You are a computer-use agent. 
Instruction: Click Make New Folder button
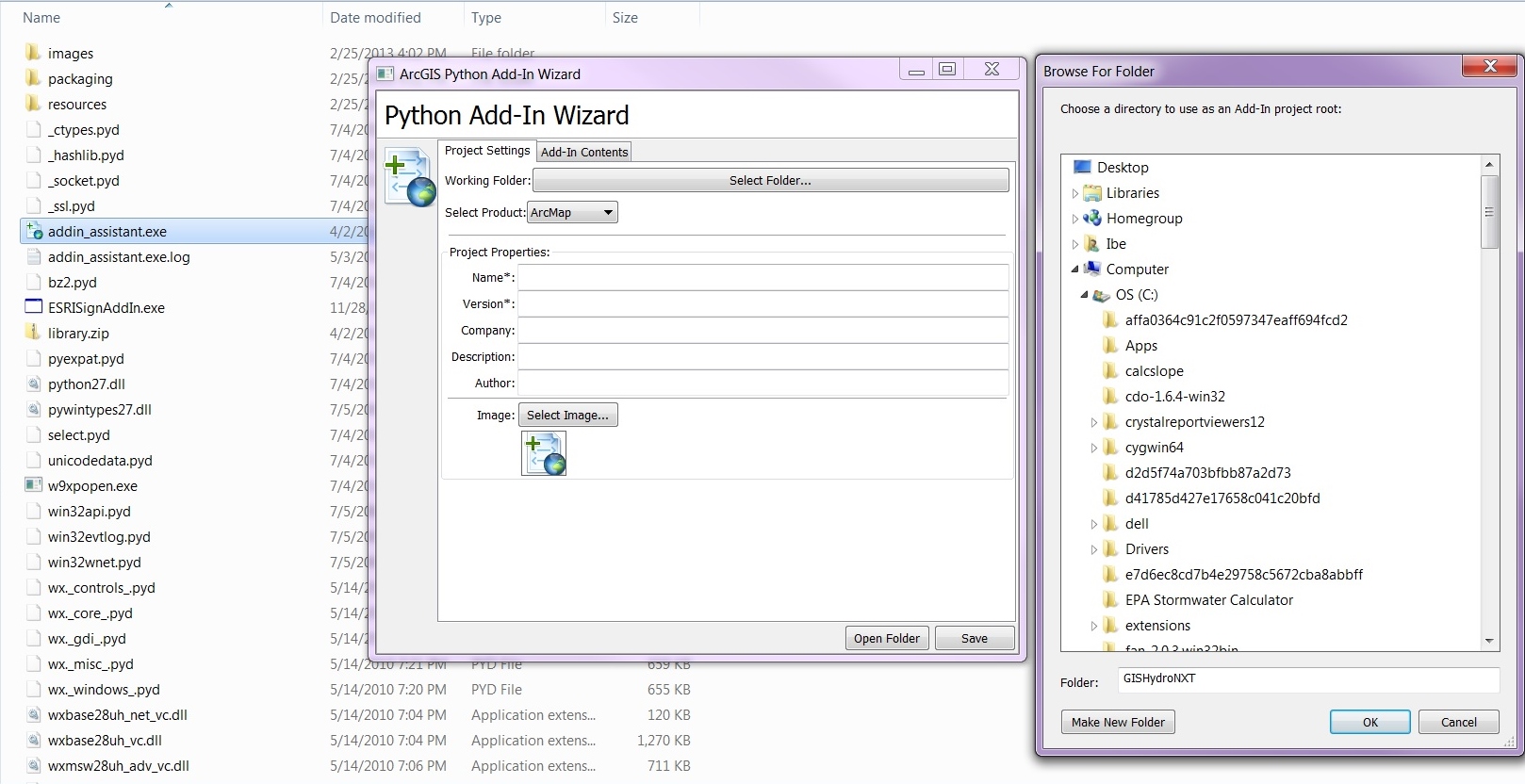click(x=1118, y=722)
